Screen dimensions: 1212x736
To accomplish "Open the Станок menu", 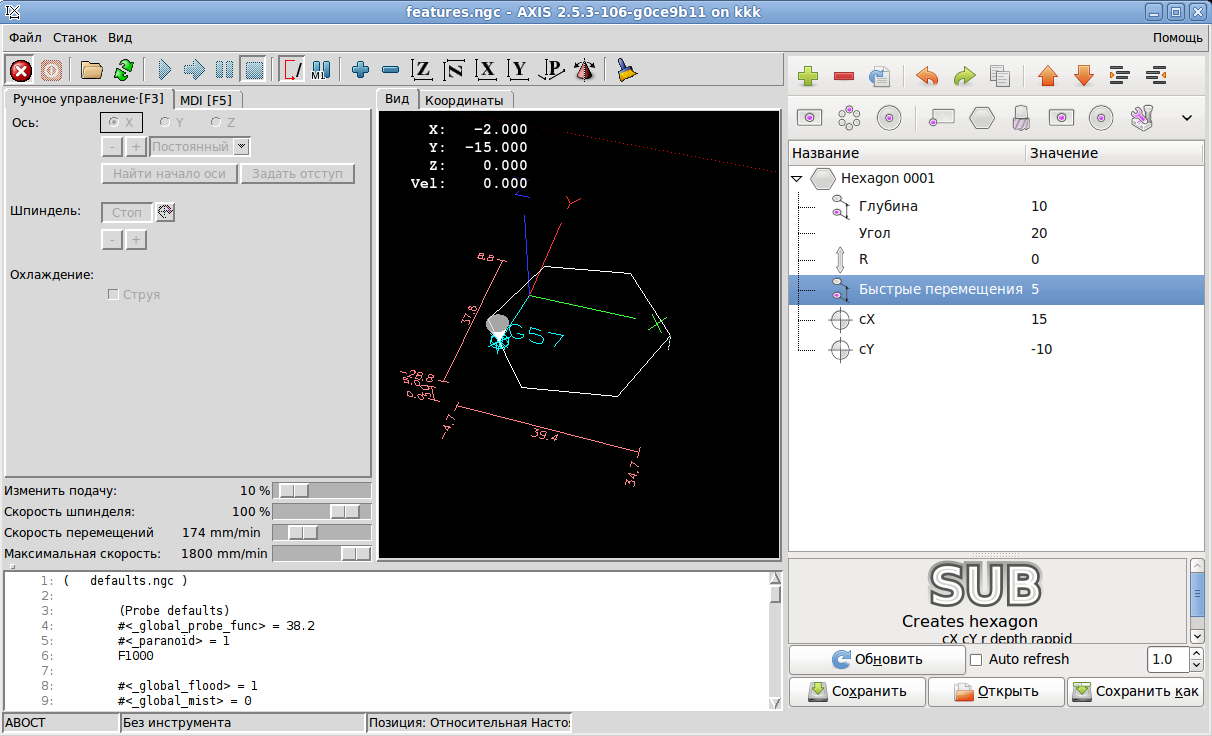I will coord(75,37).
